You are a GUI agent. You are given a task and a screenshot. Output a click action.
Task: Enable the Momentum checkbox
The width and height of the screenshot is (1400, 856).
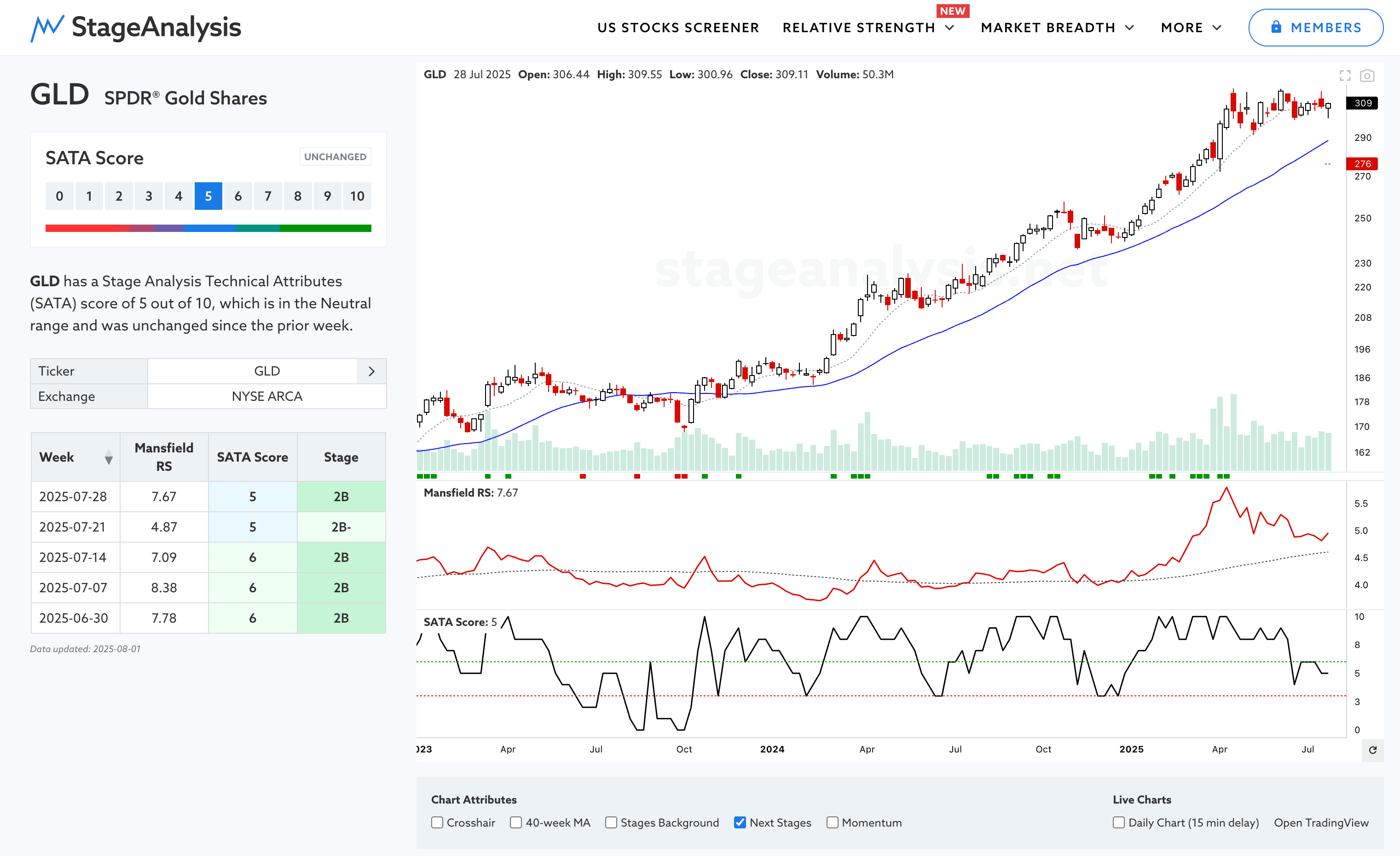(833, 822)
